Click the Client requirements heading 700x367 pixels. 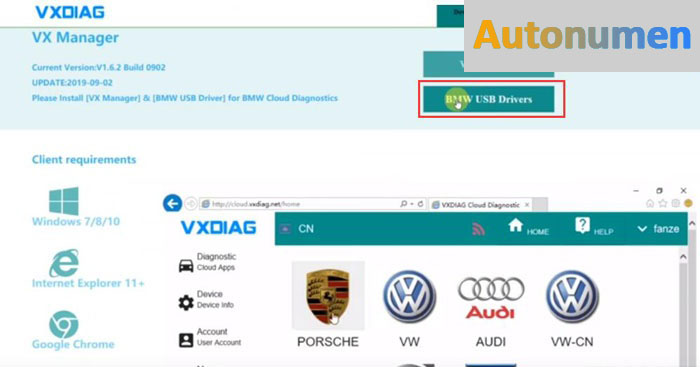click(84, 159)
